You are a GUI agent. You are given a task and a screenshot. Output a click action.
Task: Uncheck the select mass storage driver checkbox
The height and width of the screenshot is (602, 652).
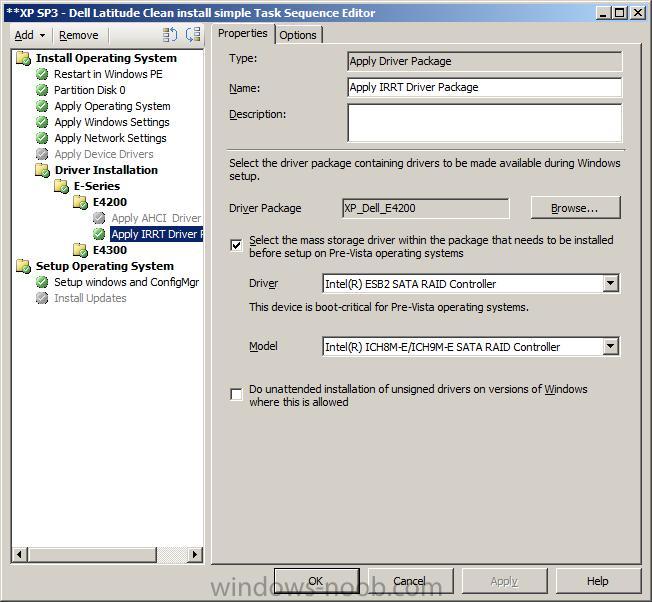236,245
